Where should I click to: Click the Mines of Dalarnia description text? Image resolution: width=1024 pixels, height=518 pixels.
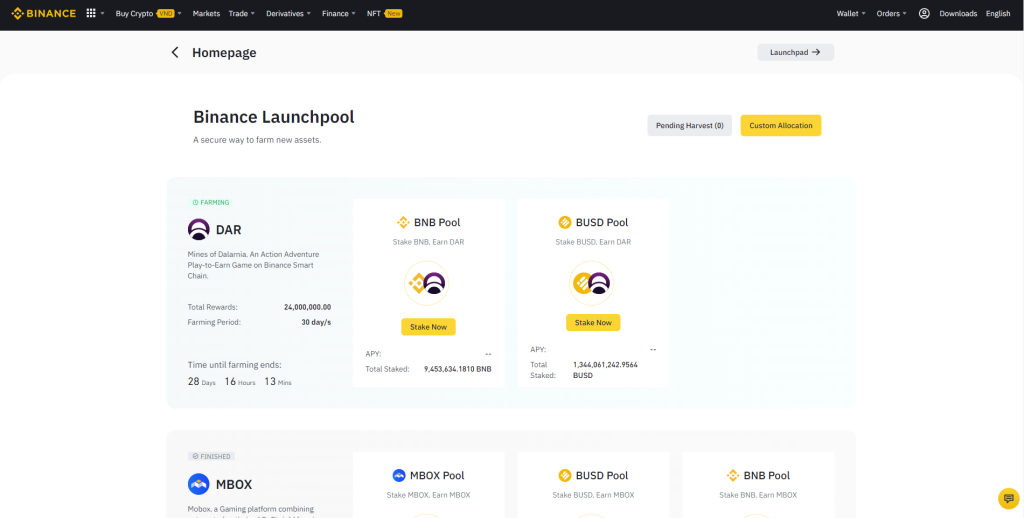(253, 265)
